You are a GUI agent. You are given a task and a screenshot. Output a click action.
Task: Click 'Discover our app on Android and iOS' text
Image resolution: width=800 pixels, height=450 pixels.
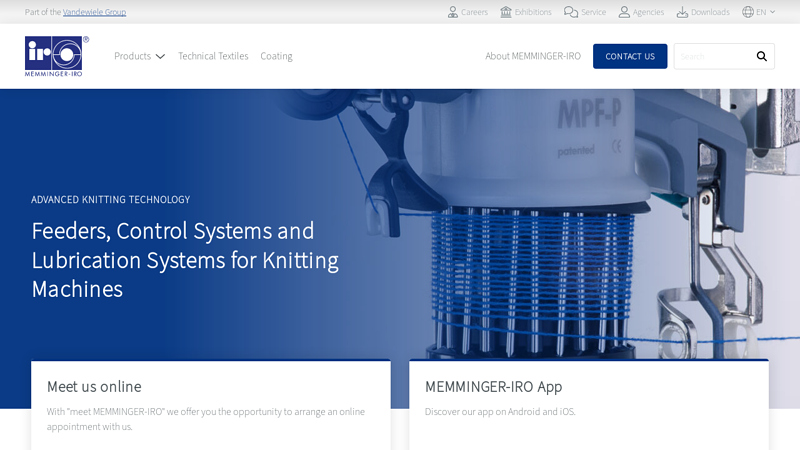point(500,411)
